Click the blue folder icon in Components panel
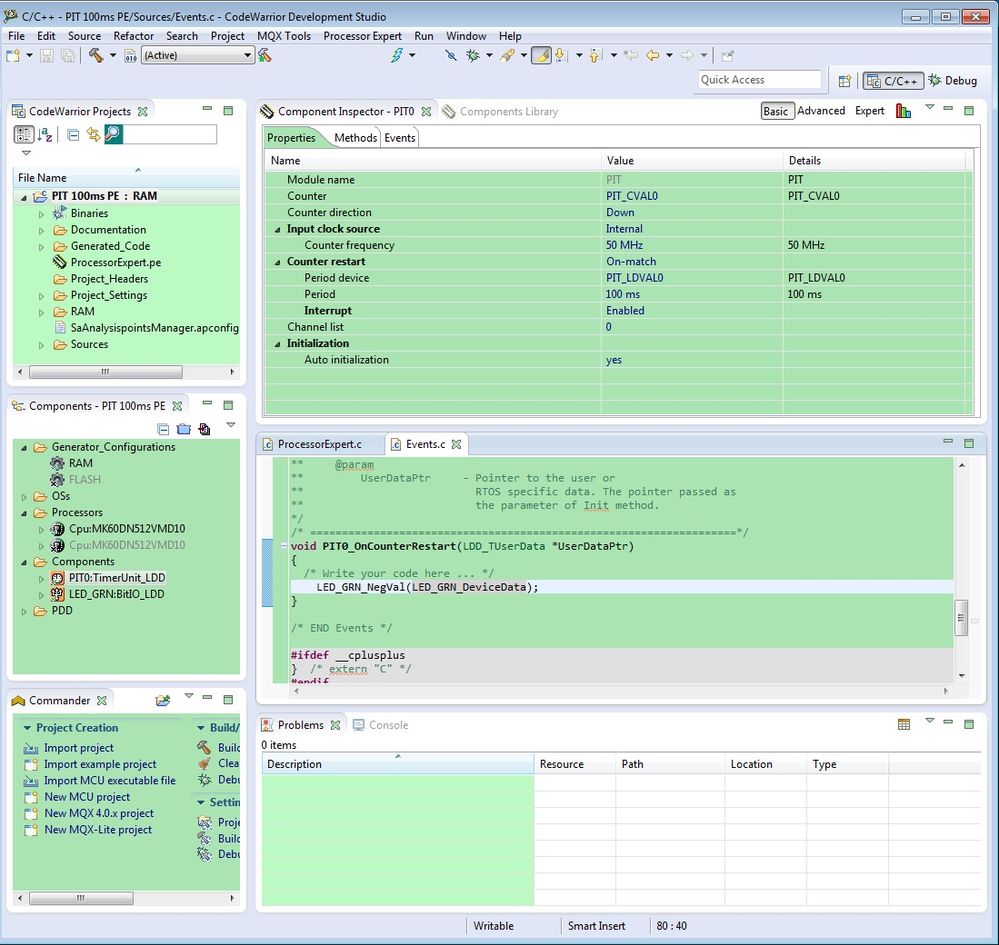This screenshot has width=999, height=945. 183,429
